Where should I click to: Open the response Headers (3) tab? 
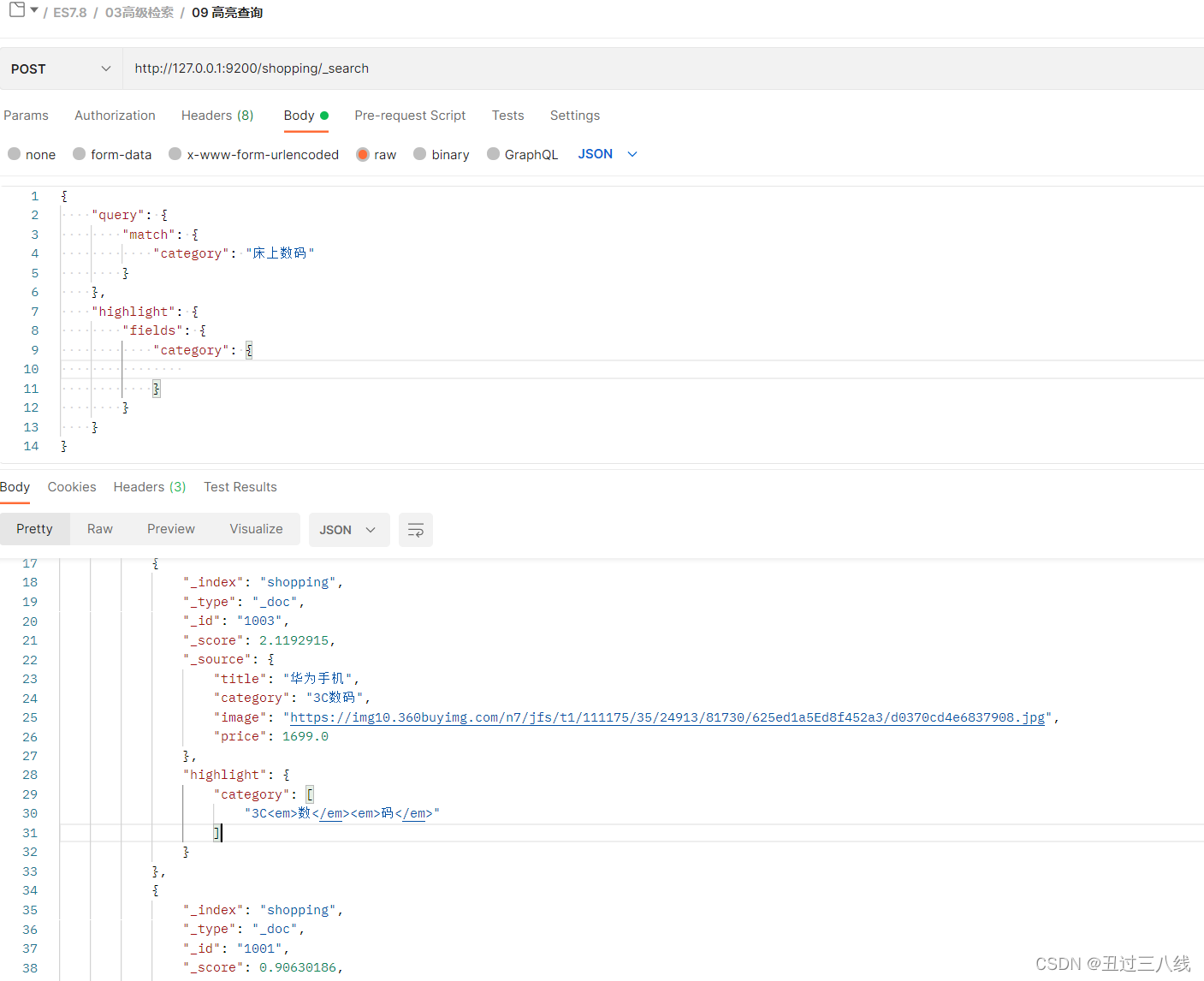click(150, 487)
